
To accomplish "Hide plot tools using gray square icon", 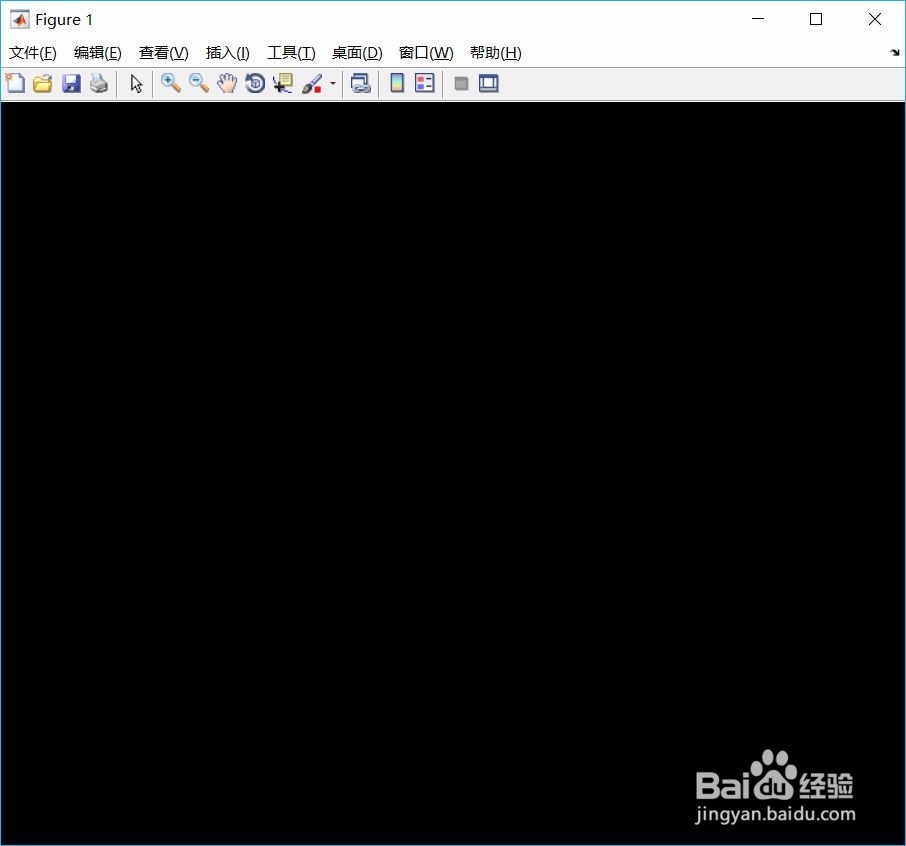I will (x=461, y=84).
